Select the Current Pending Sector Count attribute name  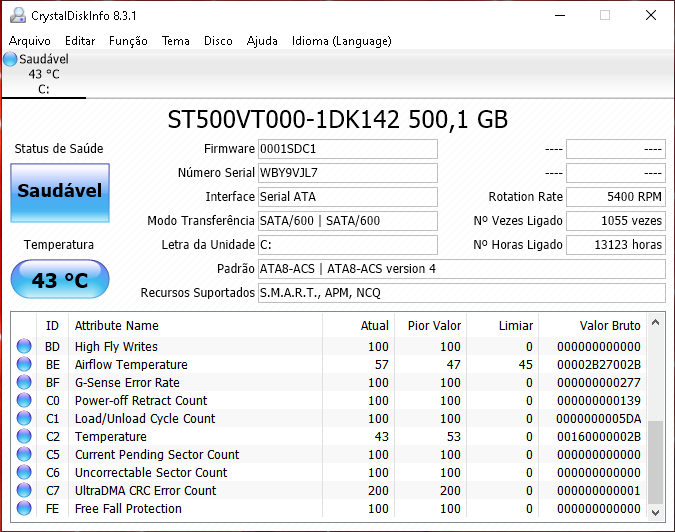(x=157, y=455)
